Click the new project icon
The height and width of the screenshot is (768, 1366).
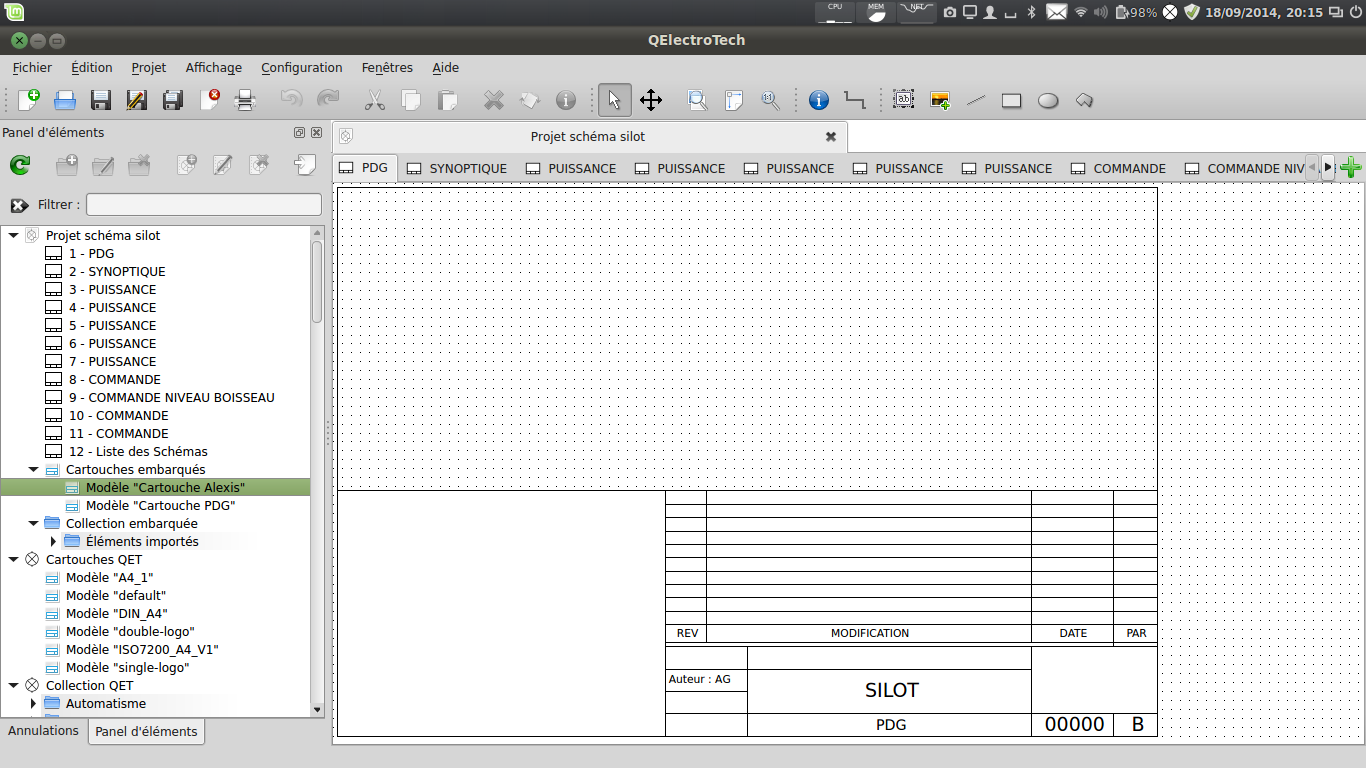tap(29, 100)
